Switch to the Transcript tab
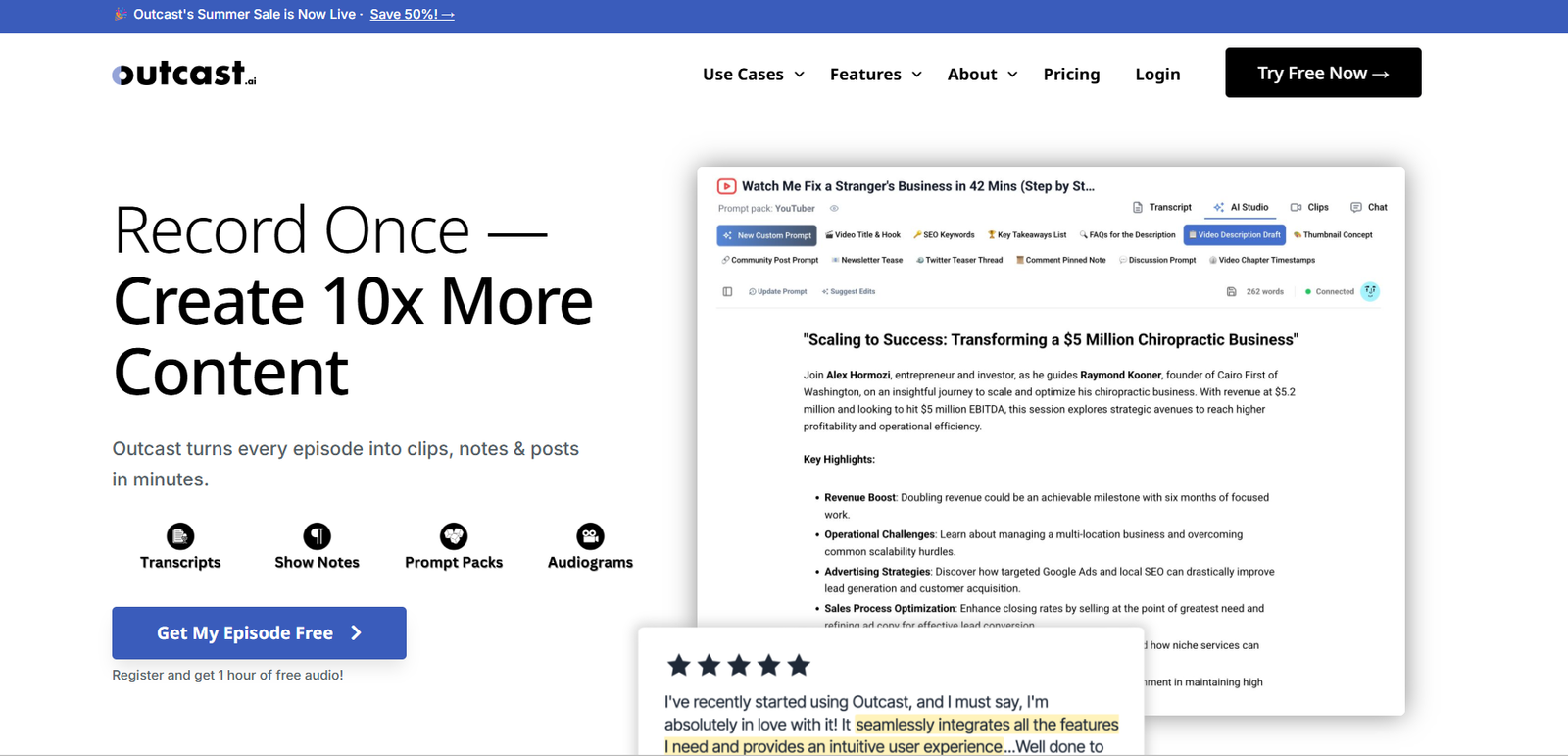Image resolution: width=1568 pixels, height=756 pixels. tap(1162, 208)
